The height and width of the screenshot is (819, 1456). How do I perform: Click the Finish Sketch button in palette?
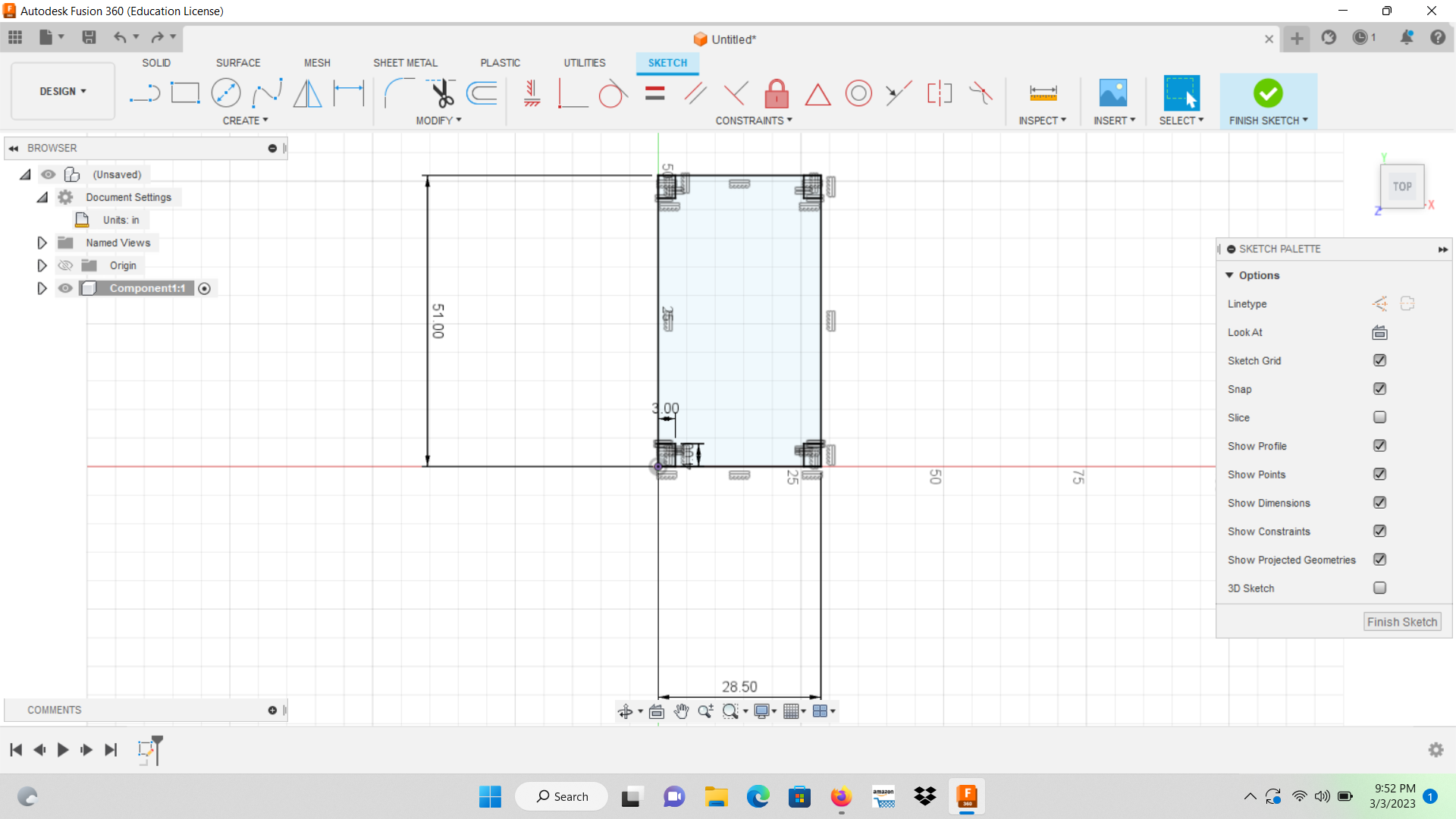click(1401, 621)
